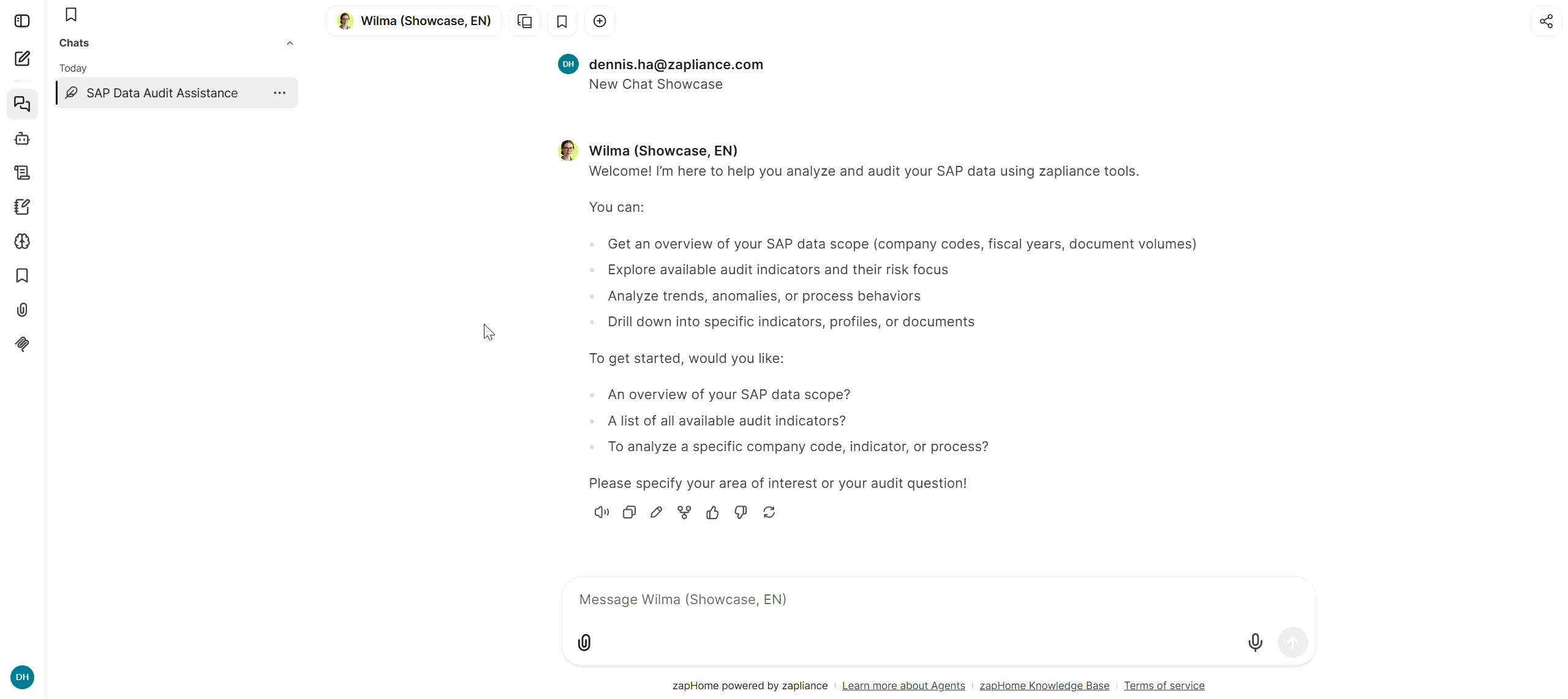Screen dimensions: 1568x699
Task: Open zapHome Knowledge Base link
Action: (x=1044, y=686)
